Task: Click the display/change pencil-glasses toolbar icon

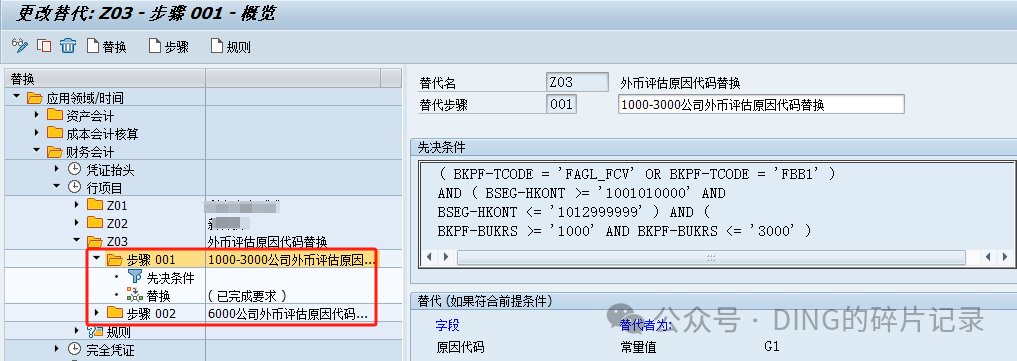Action: click(x=20, y=46)
